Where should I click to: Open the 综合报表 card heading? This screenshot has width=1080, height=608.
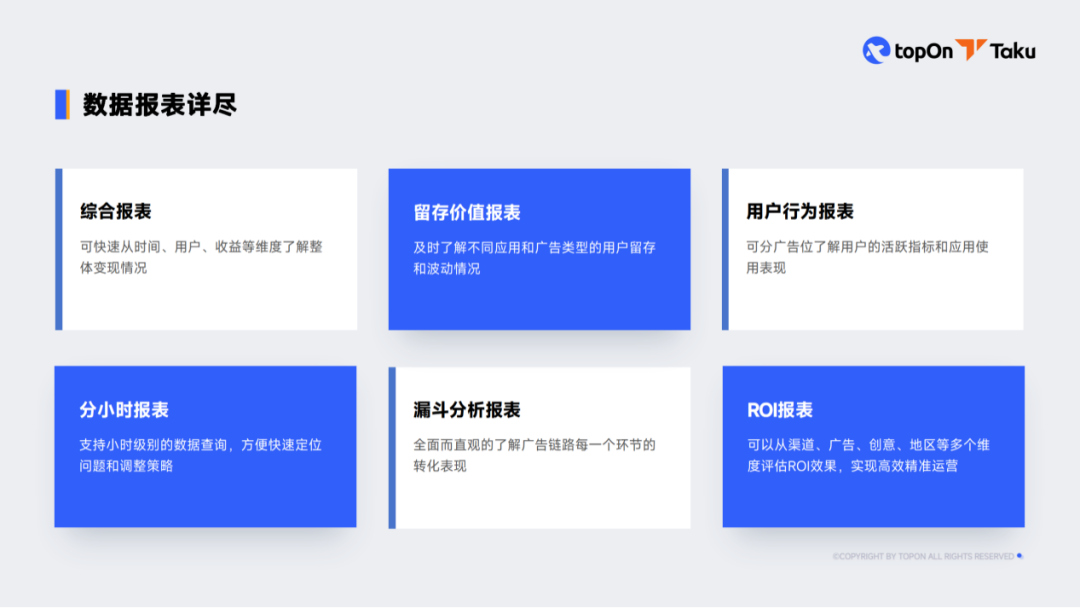click(x=116, y=212)
